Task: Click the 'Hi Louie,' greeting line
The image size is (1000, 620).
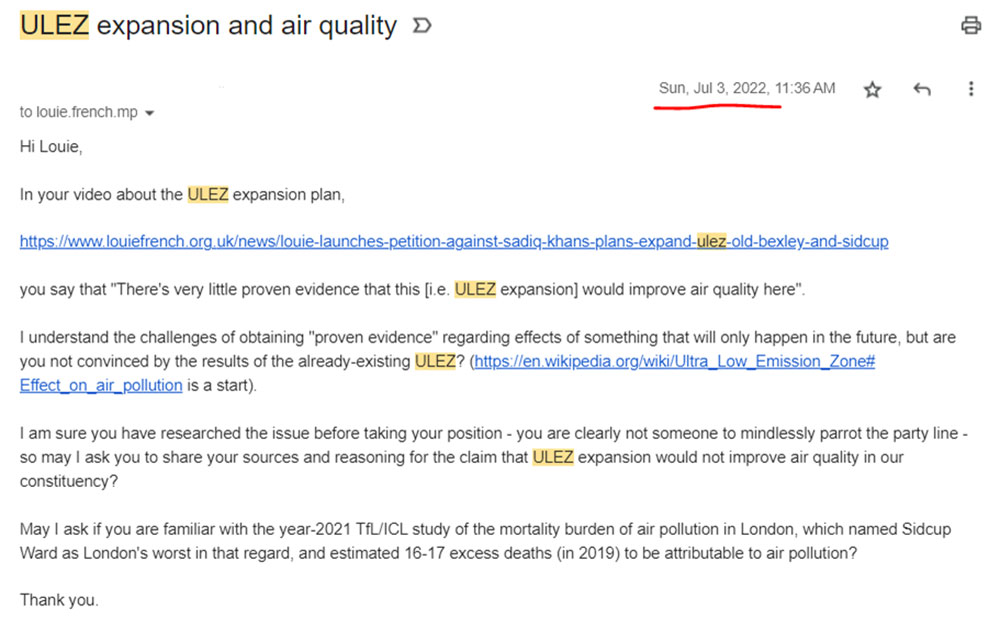Action: [51, 147]
